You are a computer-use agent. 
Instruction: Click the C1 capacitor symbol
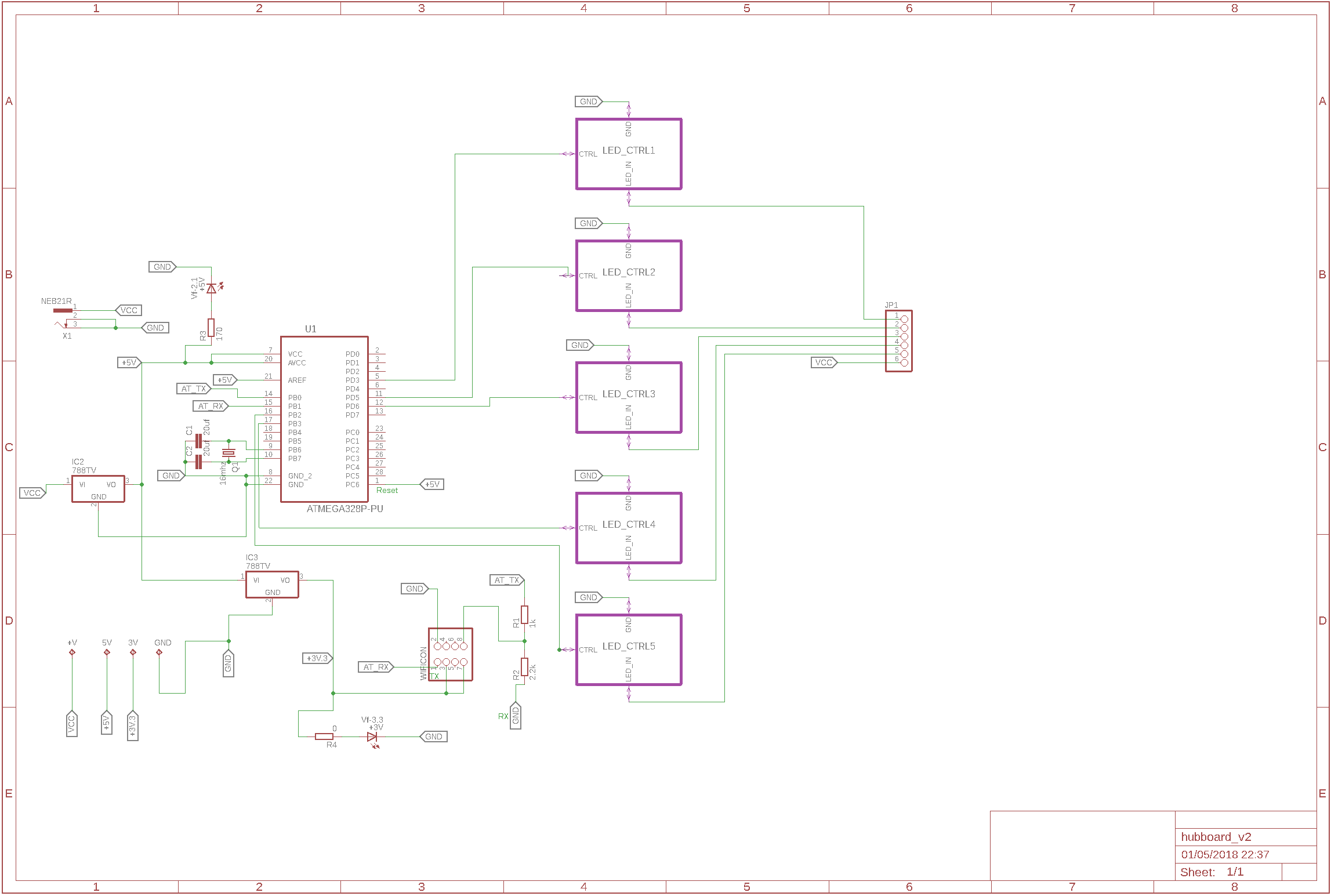(198, 441)
